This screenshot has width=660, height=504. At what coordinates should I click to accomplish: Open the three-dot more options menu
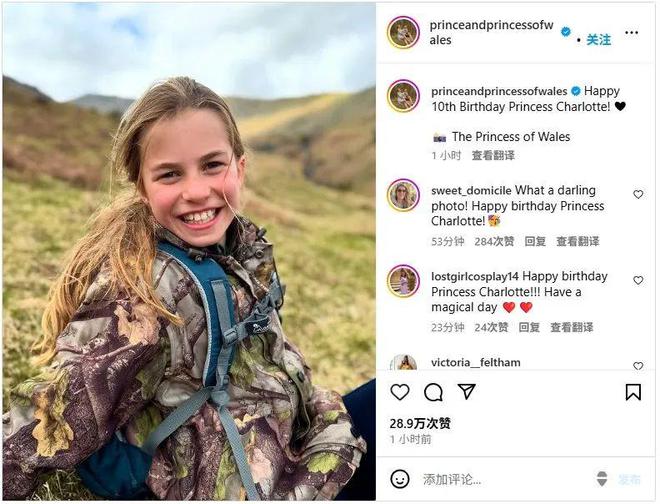pyautogui.click(x=631, y=33)
